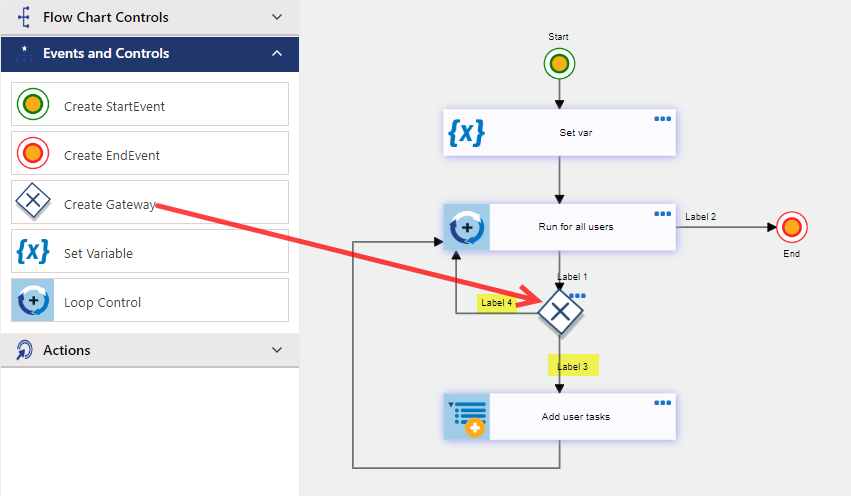The height and width of the screenshot is (496, 851).
Task: Click the highlighted Label 4 connector label
Action: (497, 303)
